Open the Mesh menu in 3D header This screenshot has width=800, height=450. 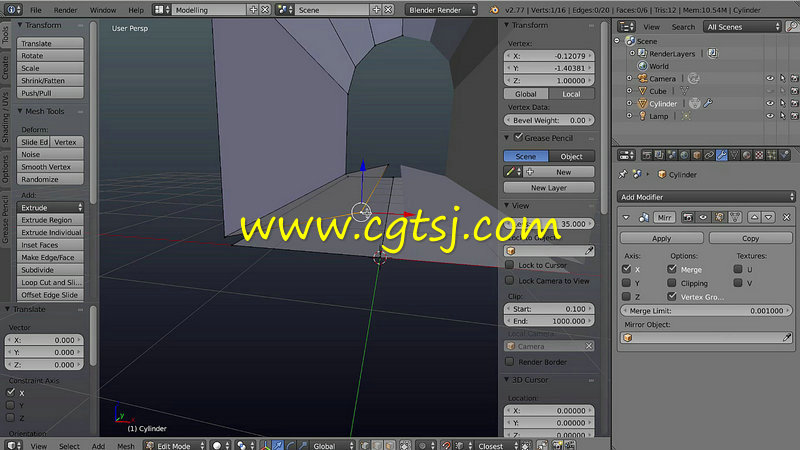click(126, 446)
